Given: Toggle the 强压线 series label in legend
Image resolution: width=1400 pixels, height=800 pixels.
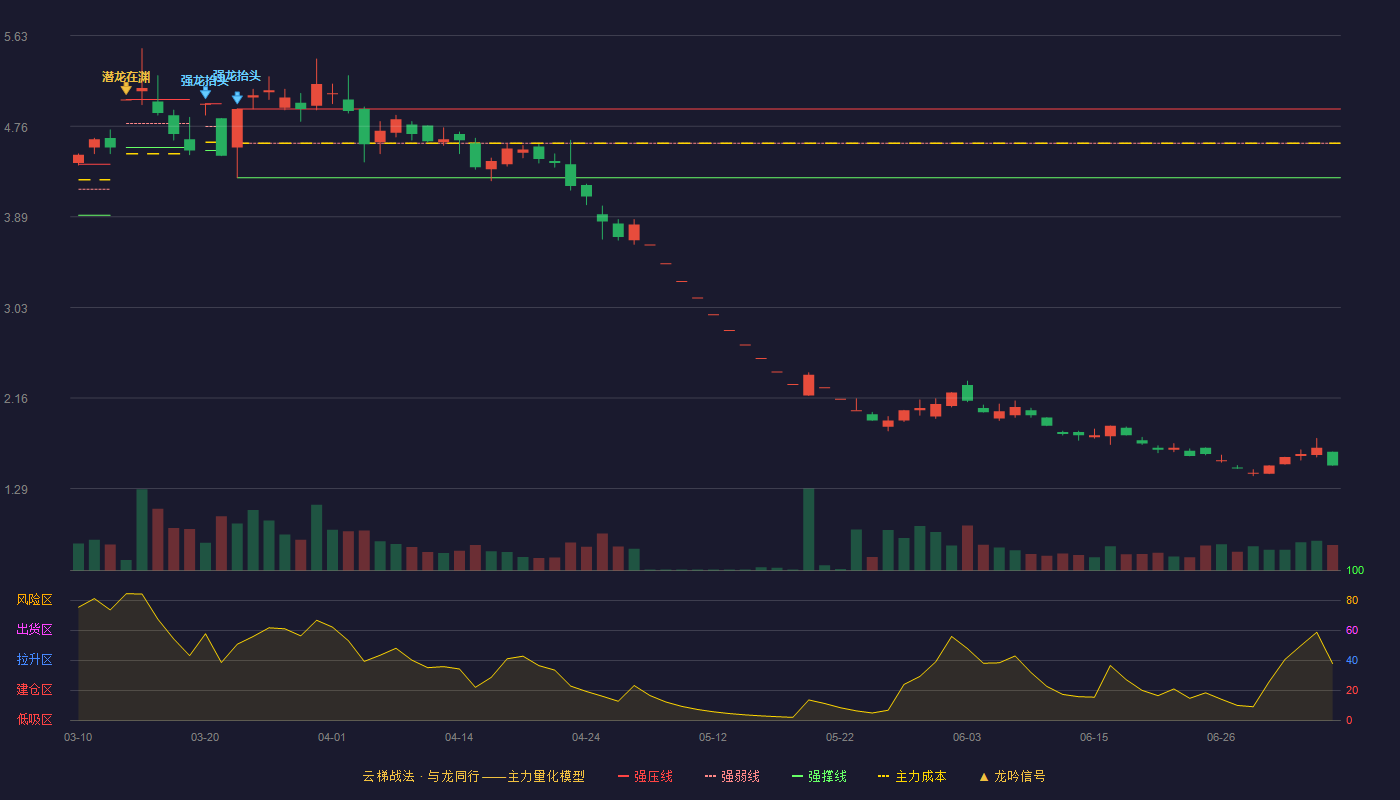Looking at the screenshot, I should click(x=653, y=777).
